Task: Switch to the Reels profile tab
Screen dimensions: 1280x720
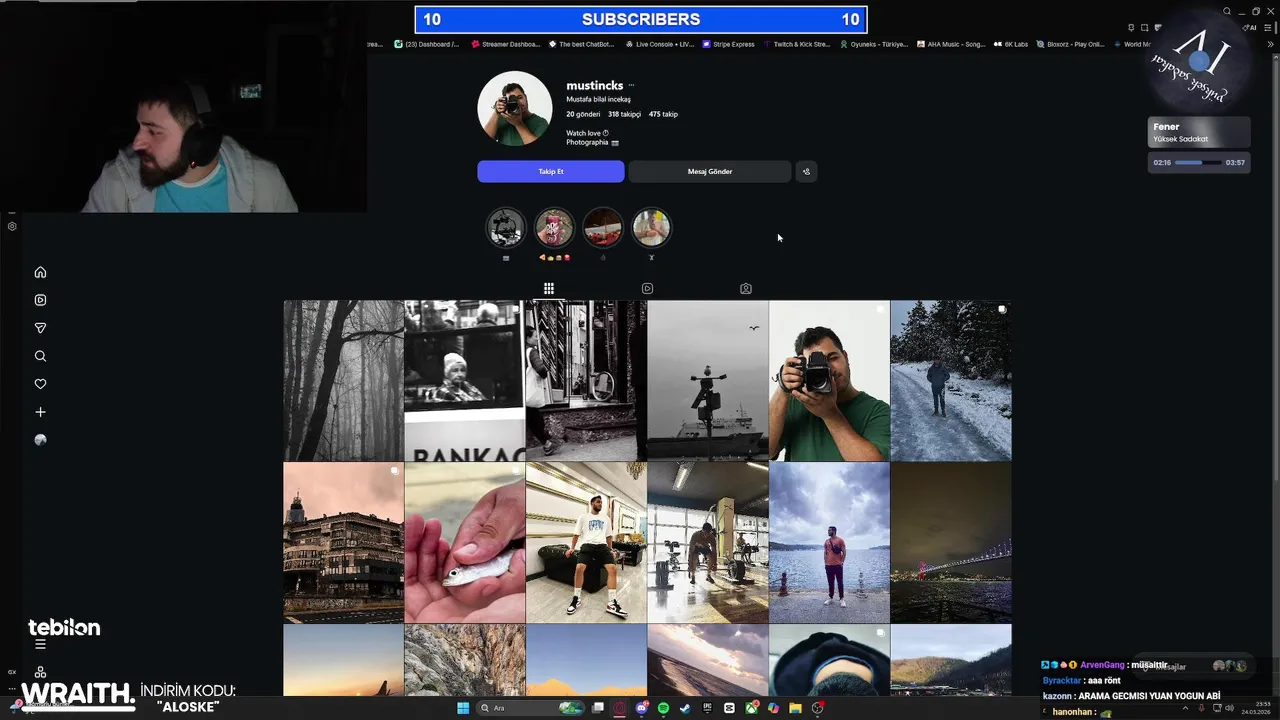Action: 647,288
